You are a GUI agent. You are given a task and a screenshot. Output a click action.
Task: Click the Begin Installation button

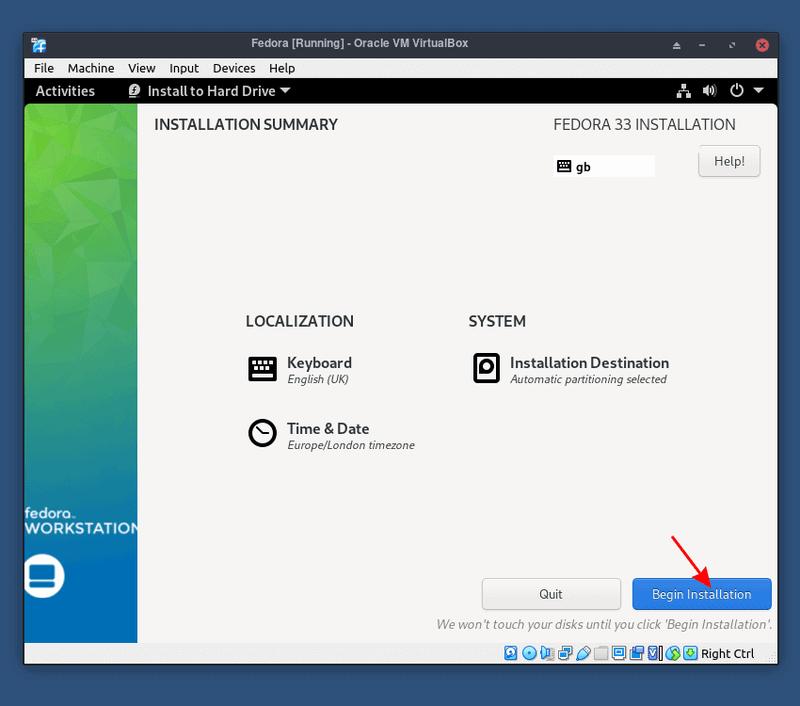(701, 593)
